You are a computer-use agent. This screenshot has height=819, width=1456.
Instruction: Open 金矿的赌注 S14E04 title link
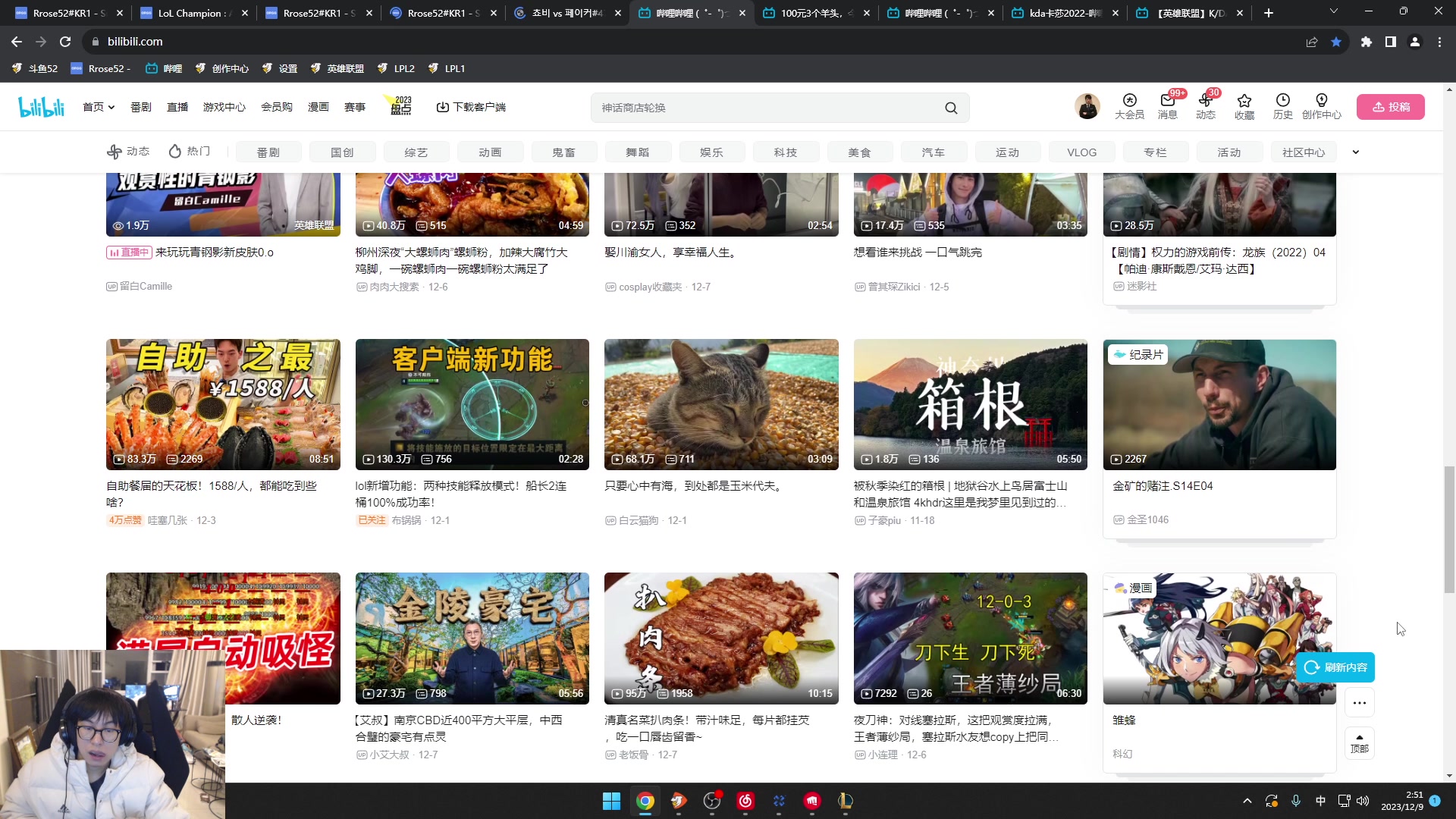[x=1163, y=486]
